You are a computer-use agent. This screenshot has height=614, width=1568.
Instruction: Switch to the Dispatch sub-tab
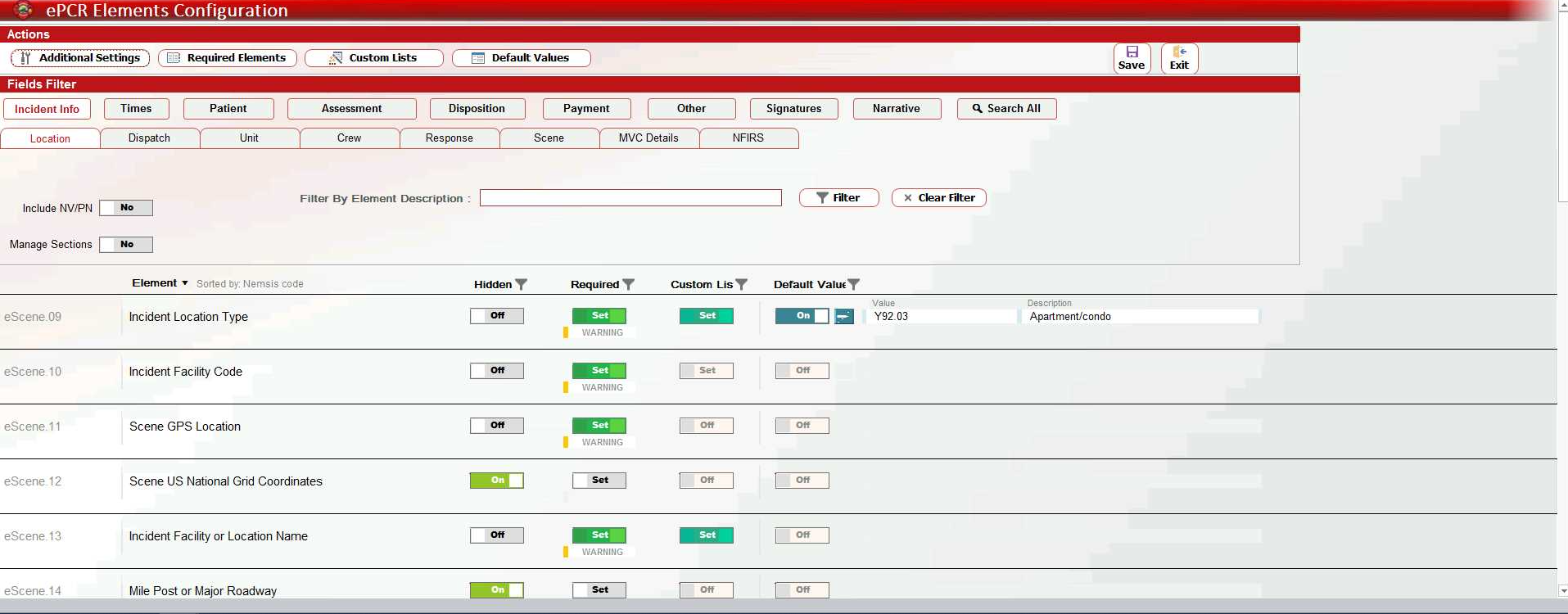[149, 138]
